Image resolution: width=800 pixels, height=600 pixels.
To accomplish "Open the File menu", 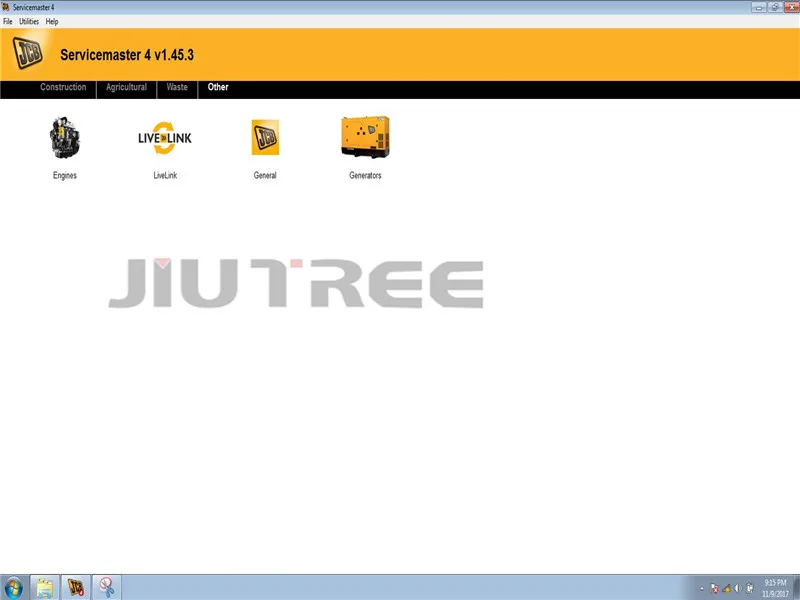I will 8,21.
